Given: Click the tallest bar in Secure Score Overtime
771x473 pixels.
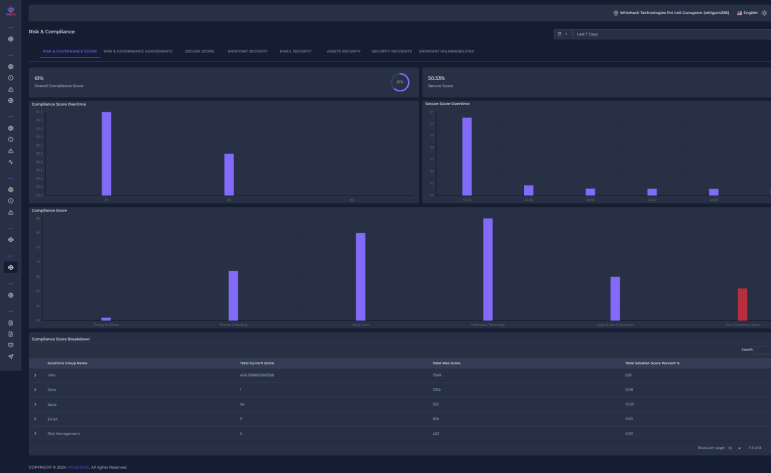Looking at the screenshot, I should tap(467, 156).
